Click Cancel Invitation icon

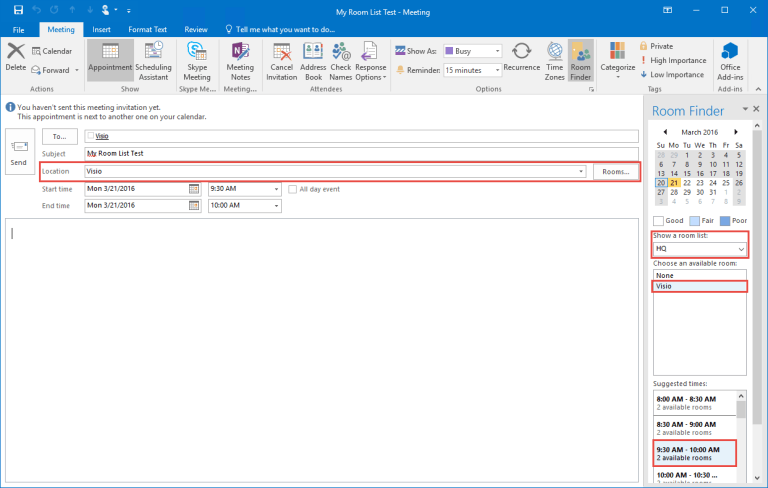coord(282,61)
